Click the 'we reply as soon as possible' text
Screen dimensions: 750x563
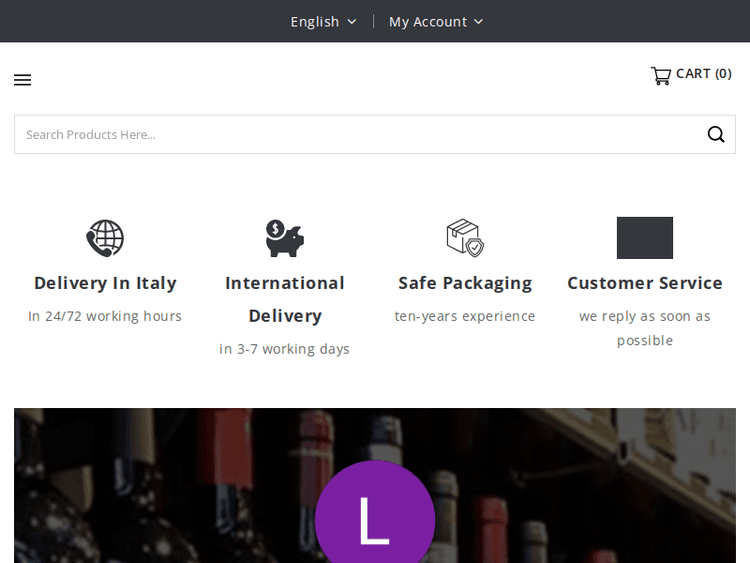pos(645,328)
